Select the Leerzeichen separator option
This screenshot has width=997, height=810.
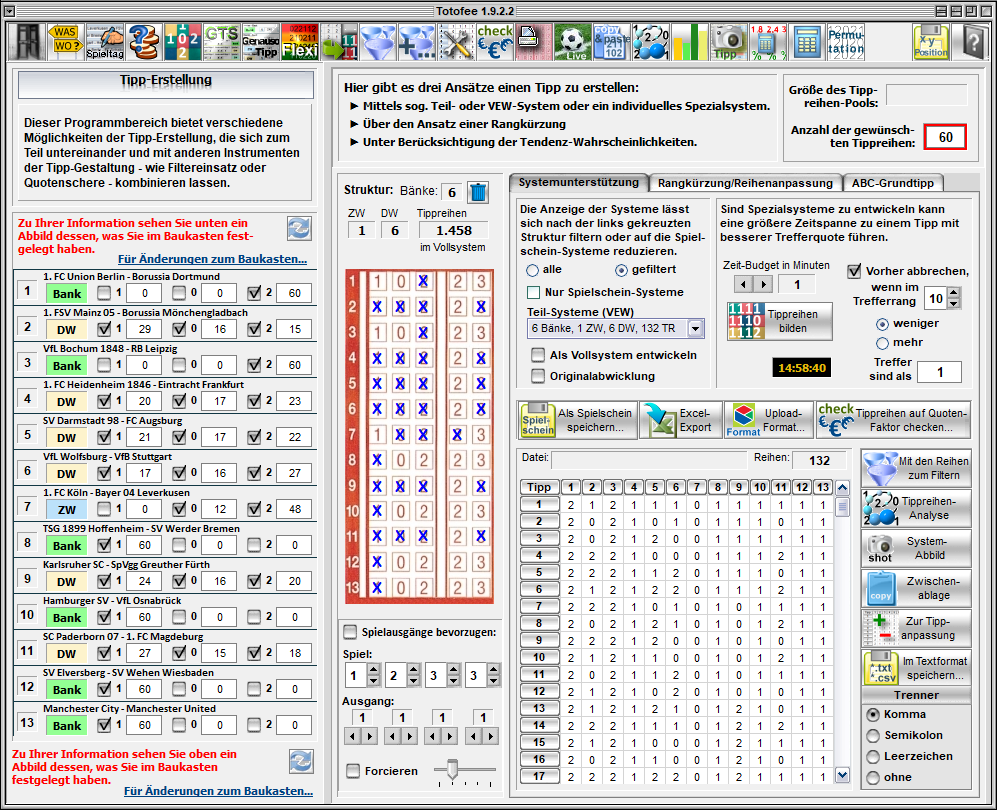click(873, 757)
